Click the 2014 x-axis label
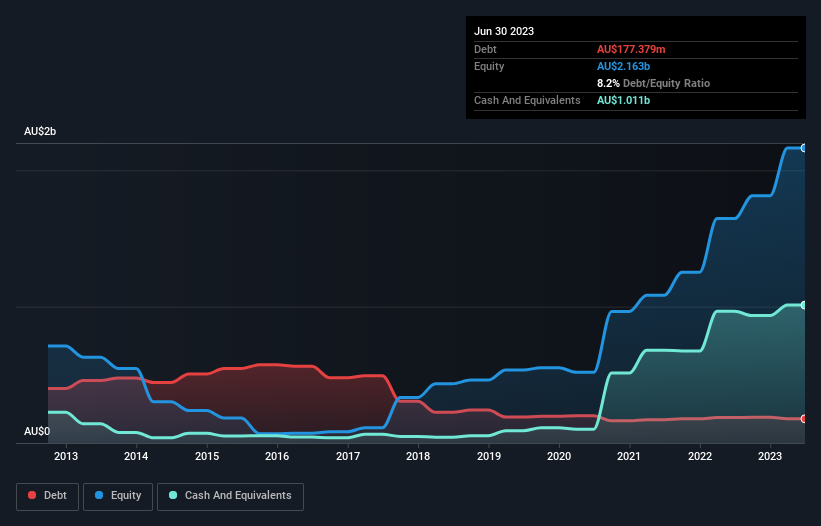 click(136, 456)
